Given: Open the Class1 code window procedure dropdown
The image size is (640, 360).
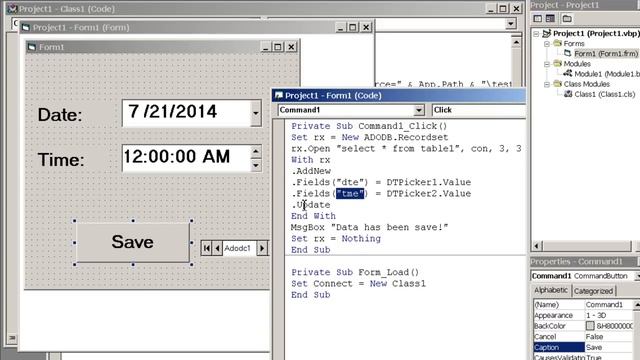Looking at the screenshot, I should (511, 24).
